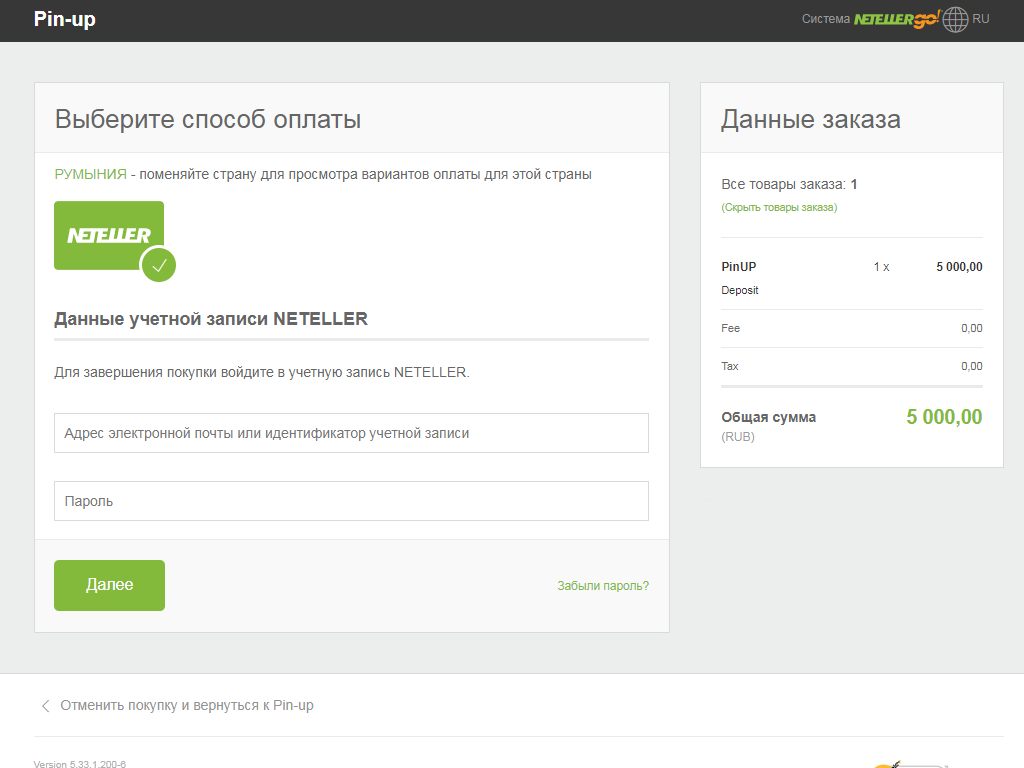Click the green 5 000,00 total amount
1024x768 pixels.
pyautogui.click(x=944, y=417)
